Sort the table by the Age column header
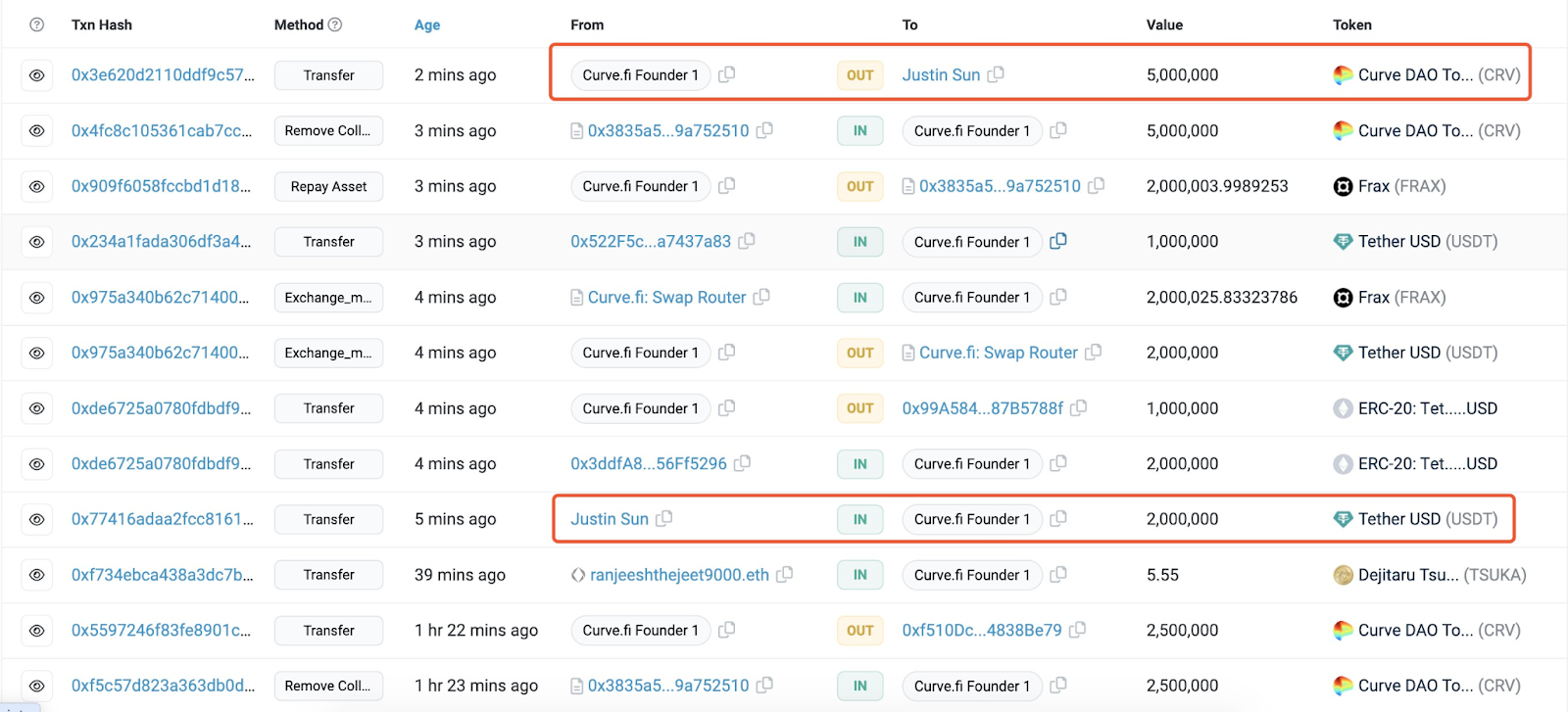 (x=426, y=24)
